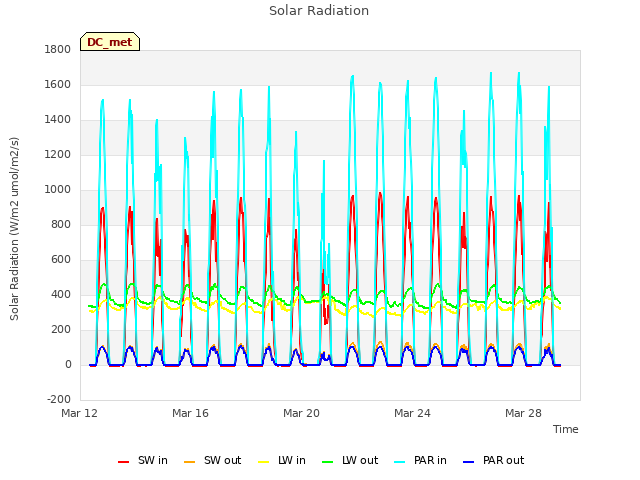
Task: Click the 400 y-axis tick label
Action: (x=61, y=295)
